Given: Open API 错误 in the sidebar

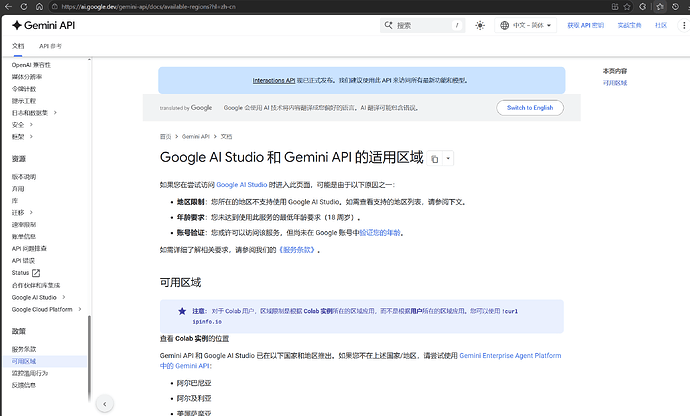Looking at the screenshot, I should 23,261.
